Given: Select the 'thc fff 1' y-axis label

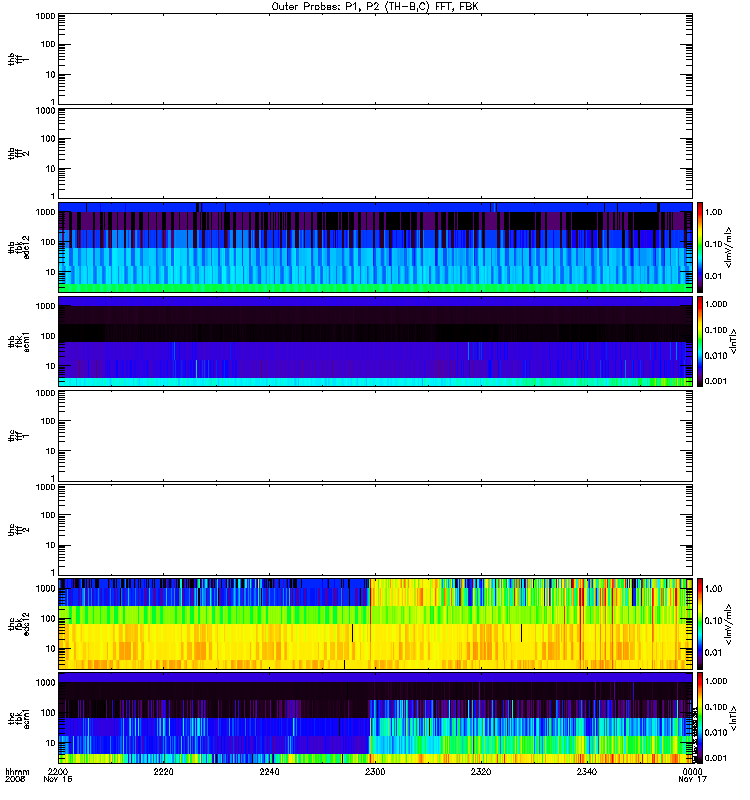Looking at the screenshot, I should point(18,436).
